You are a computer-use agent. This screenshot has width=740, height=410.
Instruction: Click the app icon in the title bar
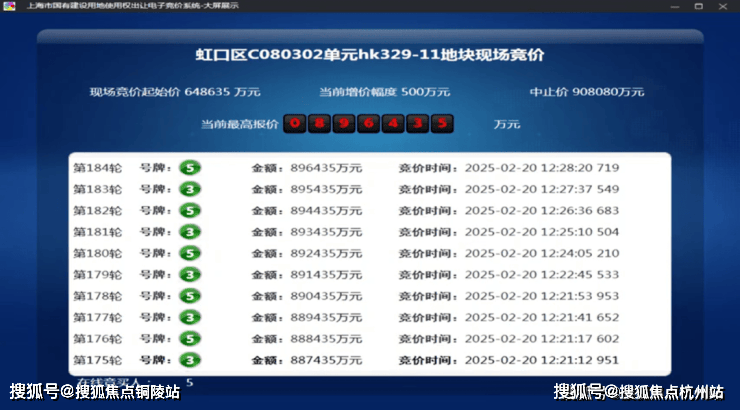click(x=9, y=6)
